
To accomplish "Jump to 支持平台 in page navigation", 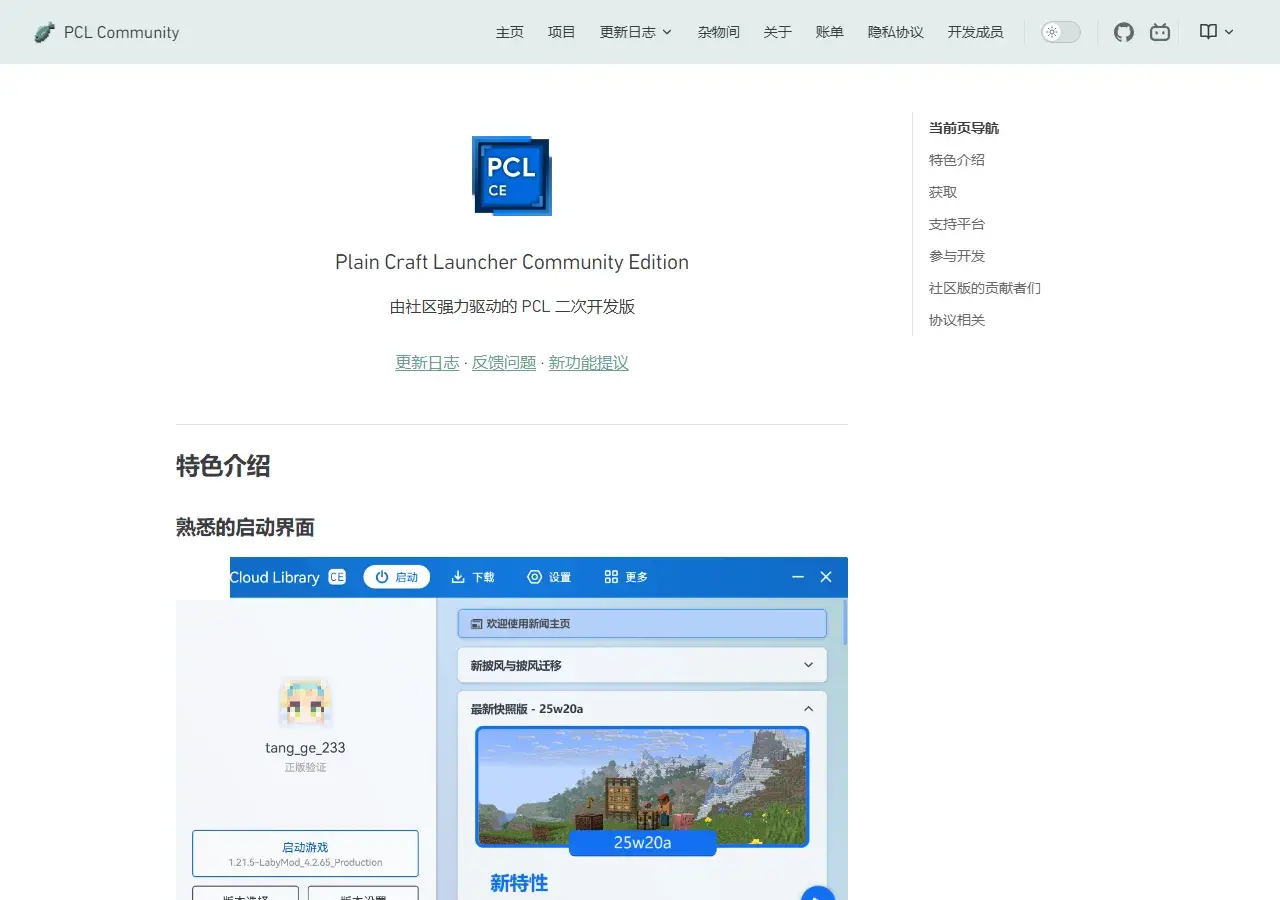I will 957,224.
